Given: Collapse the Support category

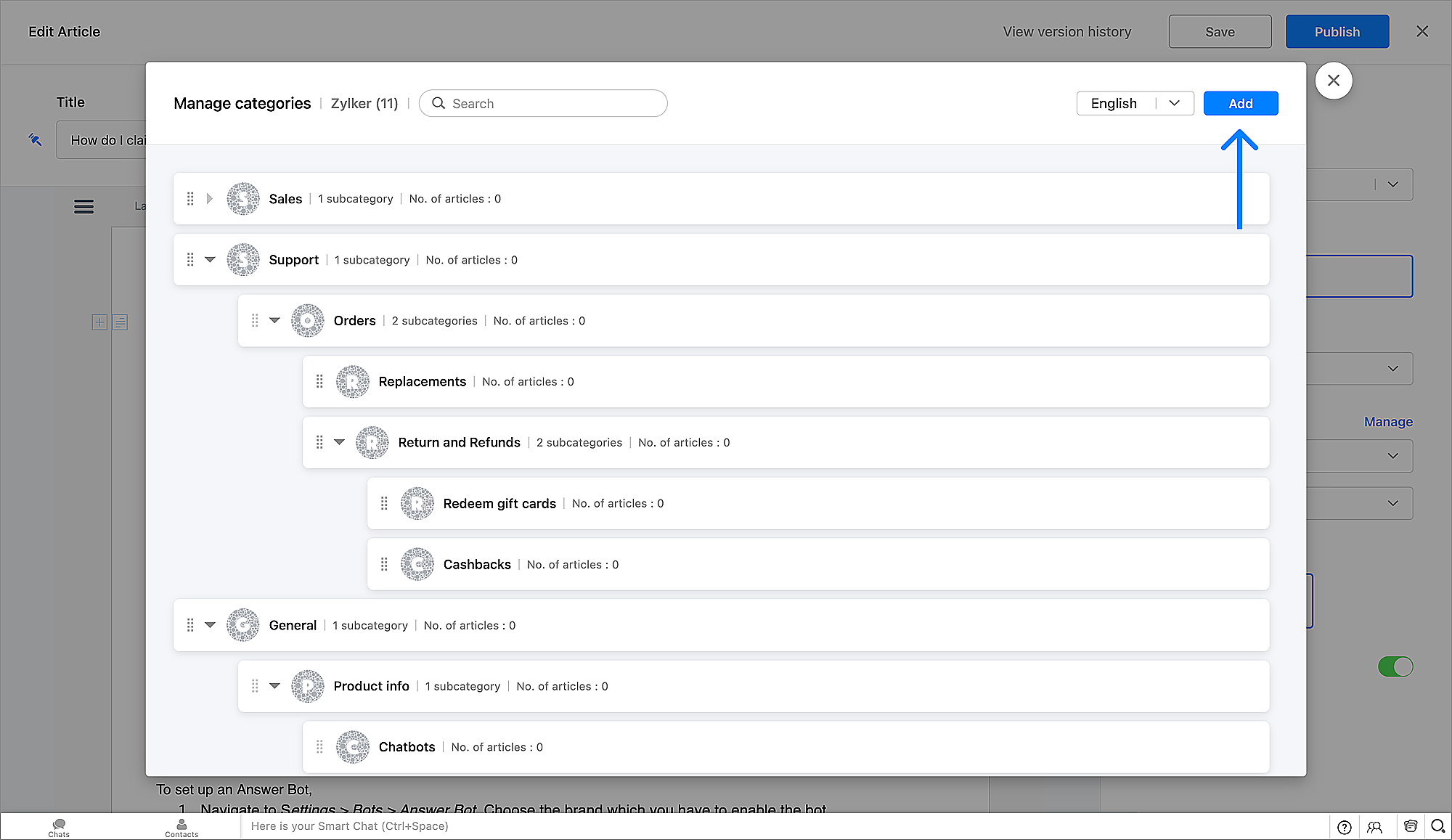Looking at the screenshot, I should tap(210, 259).
